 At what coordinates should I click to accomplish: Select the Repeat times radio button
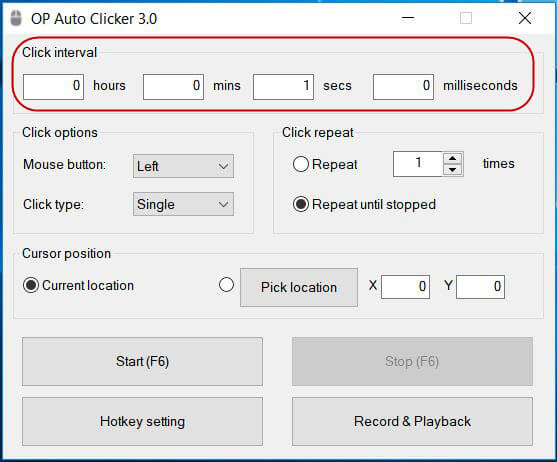tap(301, 164)
